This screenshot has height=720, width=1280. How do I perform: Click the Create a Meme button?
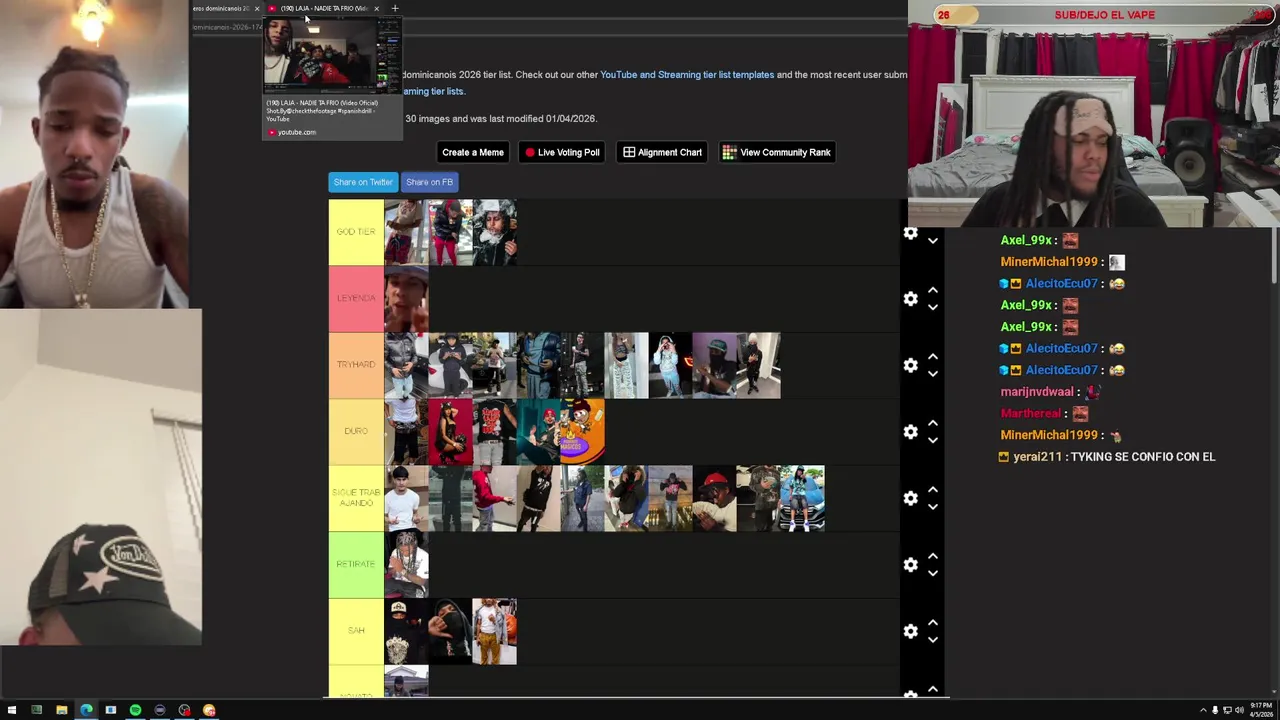pyautogui.click(x=473, y=152)
